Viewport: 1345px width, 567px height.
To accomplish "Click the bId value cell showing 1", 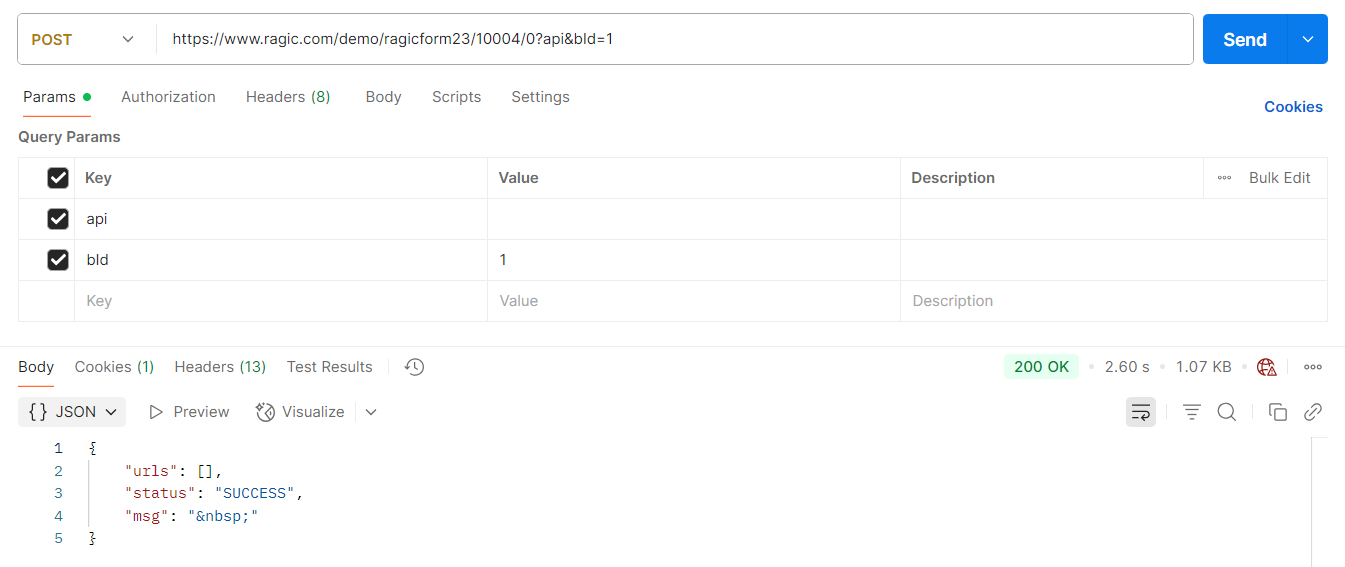I will click(694, 260).
